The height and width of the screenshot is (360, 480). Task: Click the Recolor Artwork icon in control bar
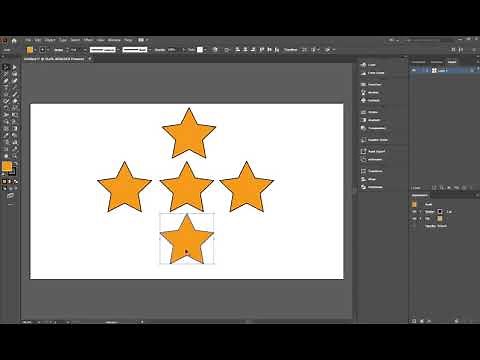point(215,50)
